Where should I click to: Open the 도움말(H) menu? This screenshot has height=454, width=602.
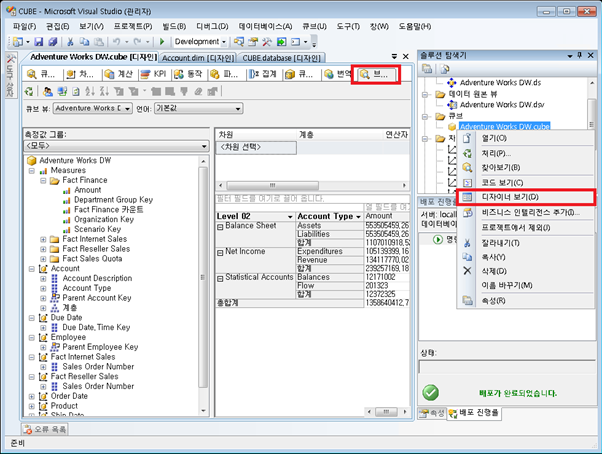(414, 26)
